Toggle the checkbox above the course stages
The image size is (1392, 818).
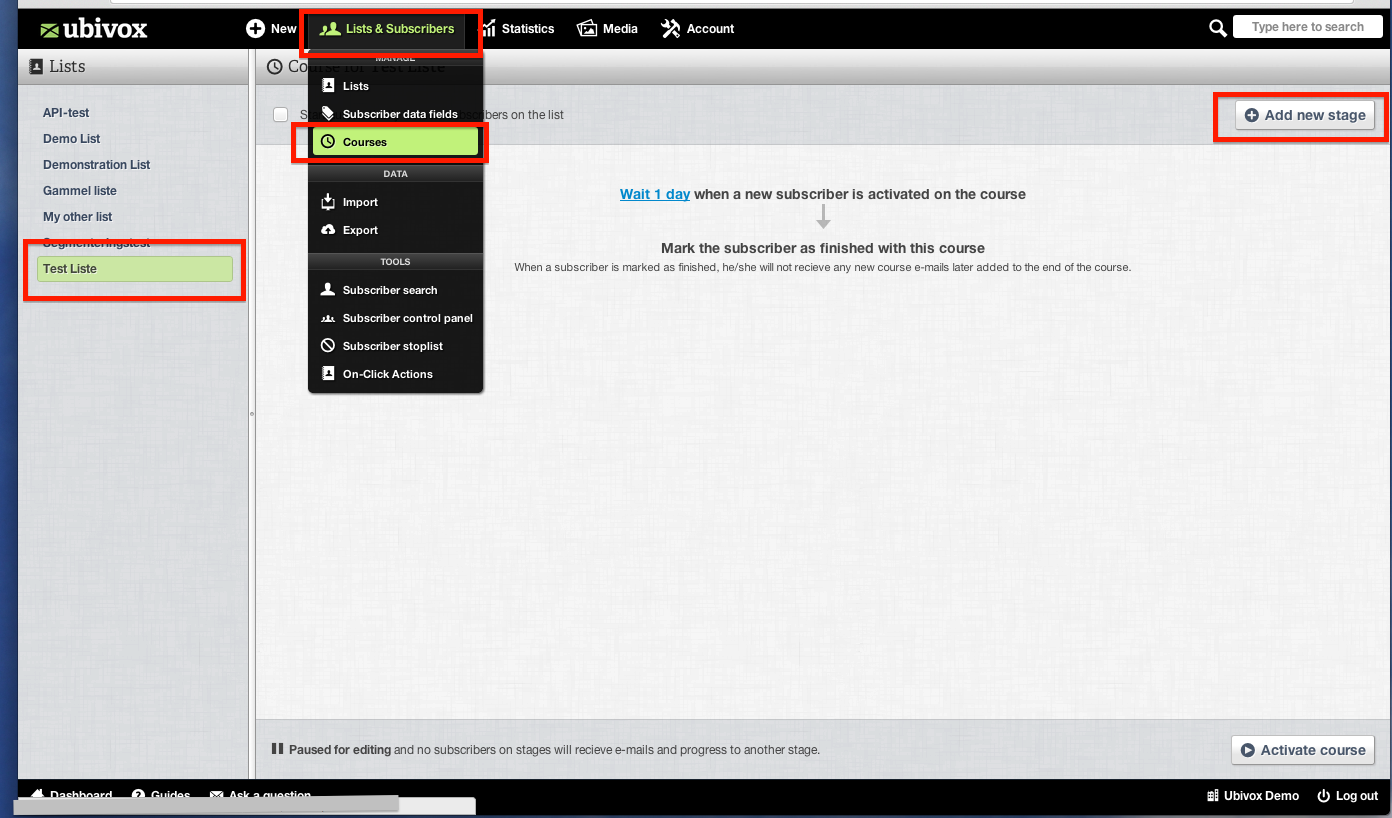[281, 115]
